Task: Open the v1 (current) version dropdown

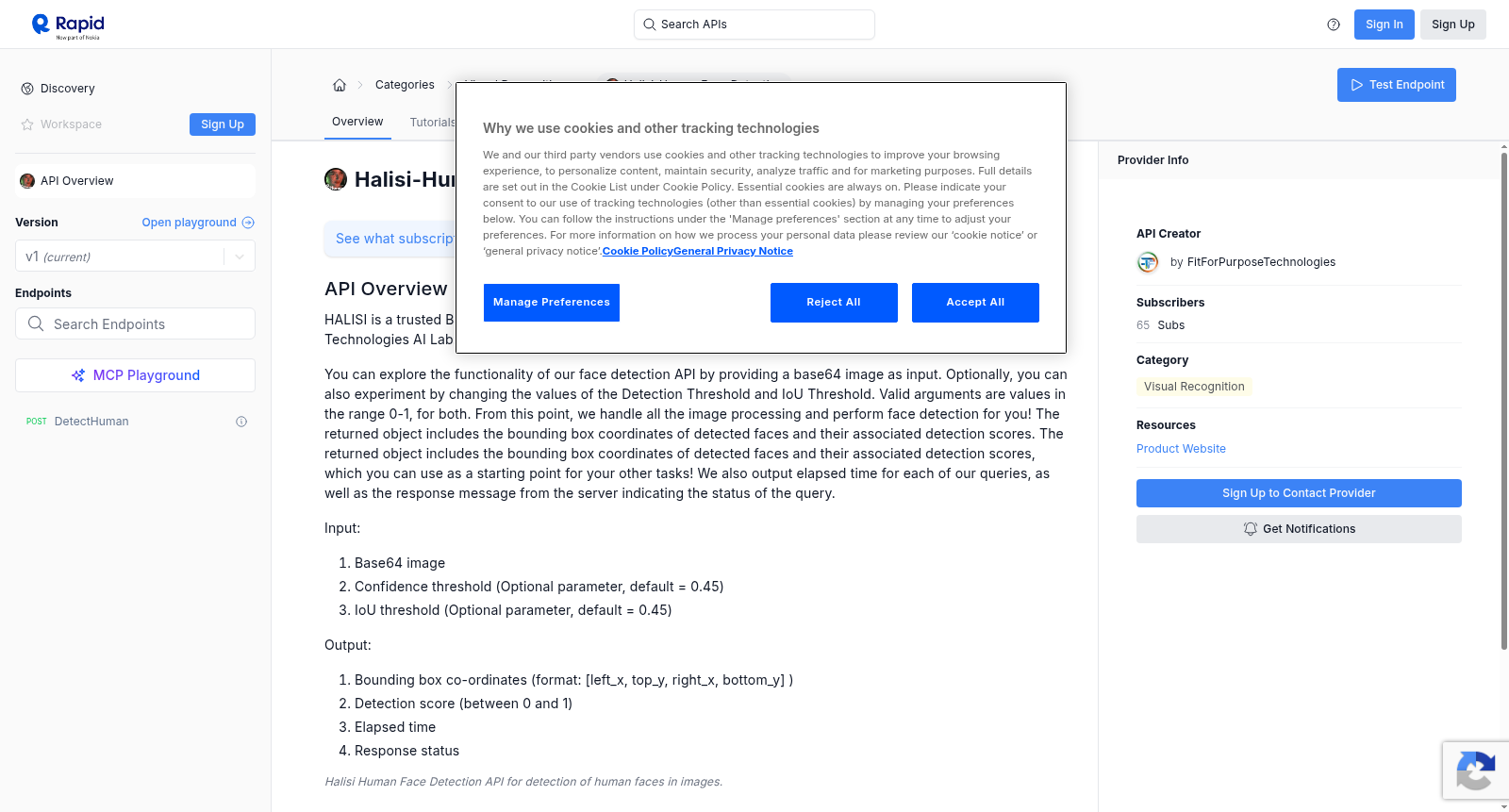Action: pyautogui.click(x=135, y=257)
